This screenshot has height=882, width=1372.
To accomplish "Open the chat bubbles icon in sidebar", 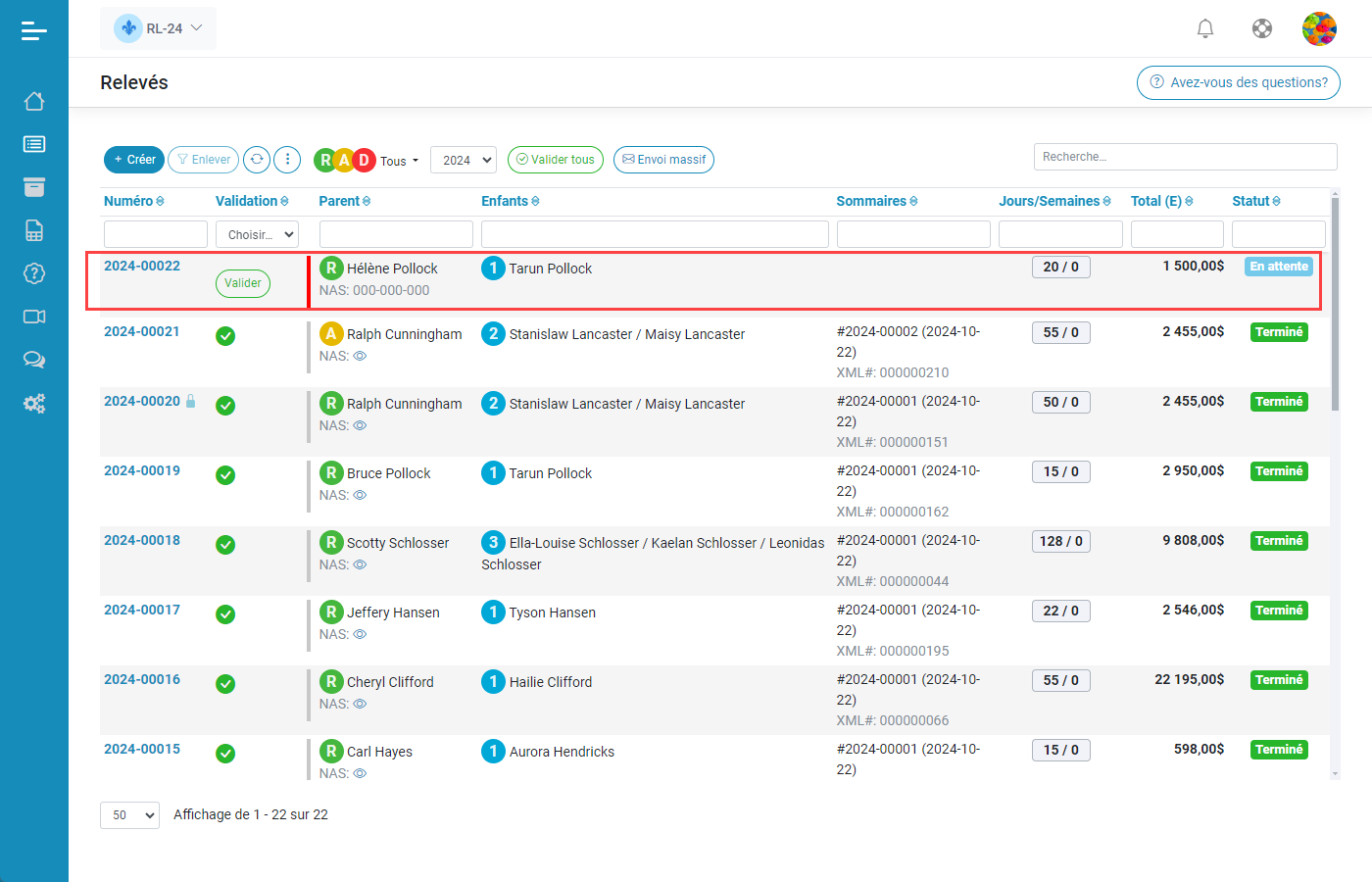I will coord(34,360).
